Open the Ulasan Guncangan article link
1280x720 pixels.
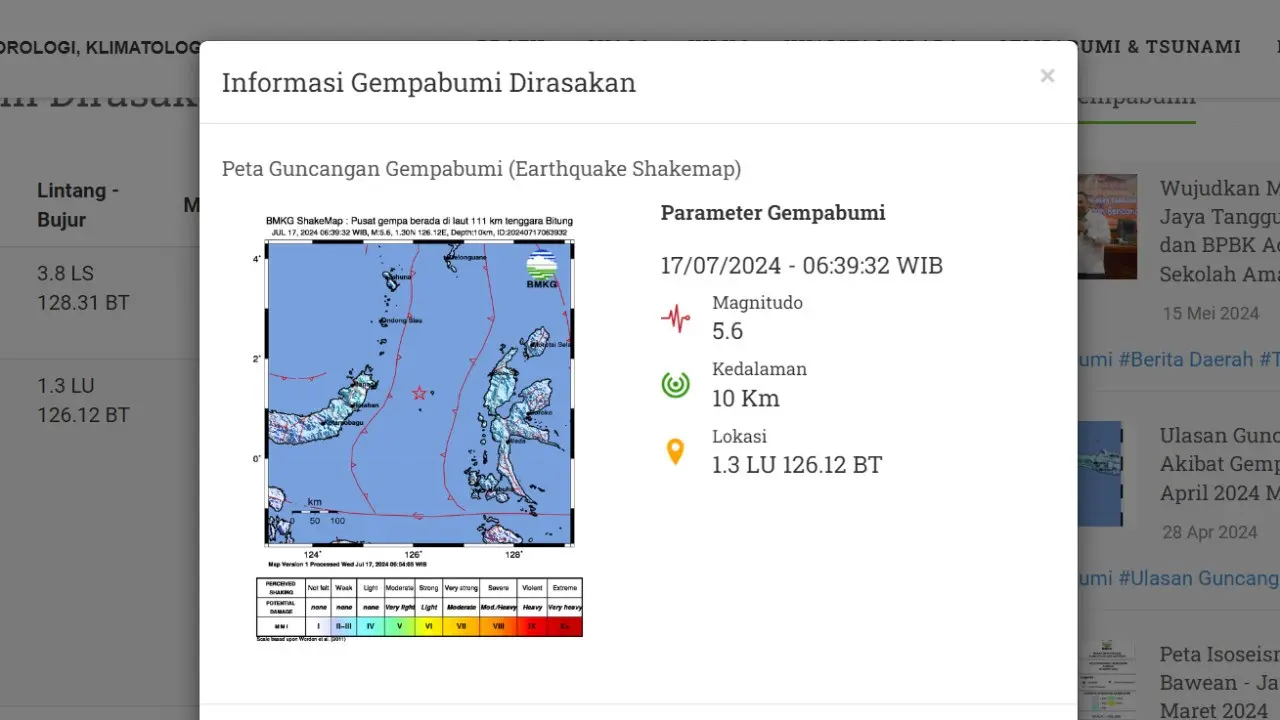[x=1219, y=464]
